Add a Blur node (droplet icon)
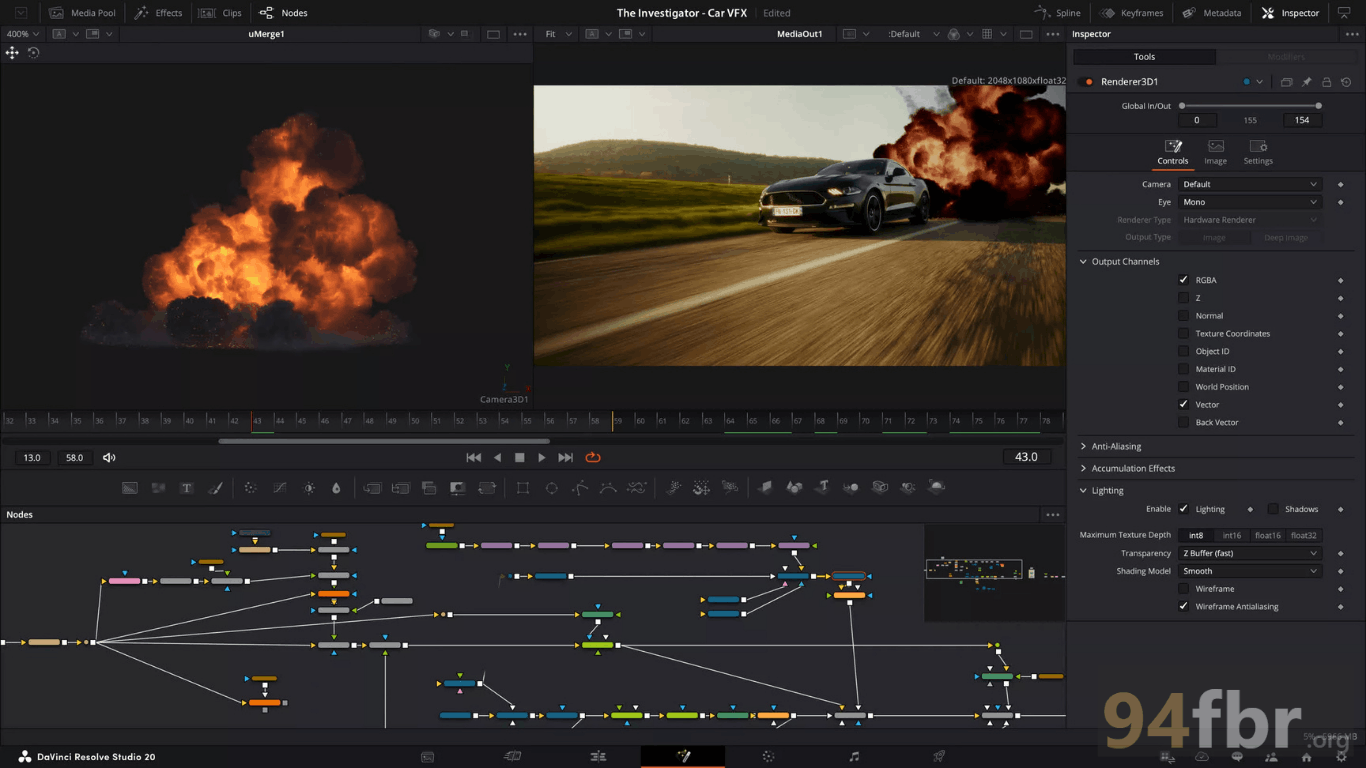Screen dimensions: 1366x768 pos(336,488)
